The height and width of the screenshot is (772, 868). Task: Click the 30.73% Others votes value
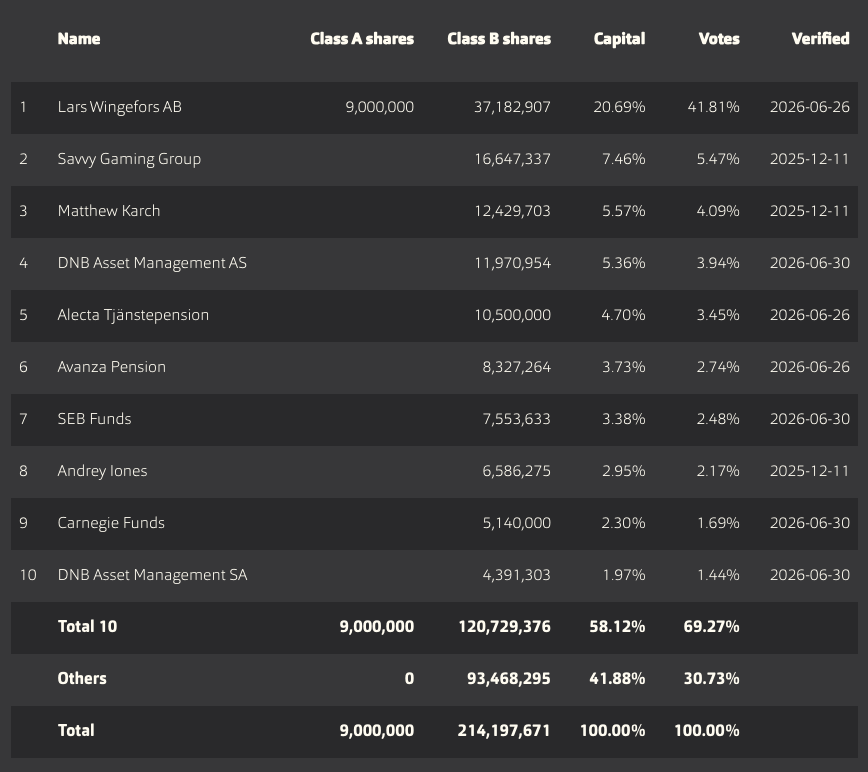[x=711, y=678]
